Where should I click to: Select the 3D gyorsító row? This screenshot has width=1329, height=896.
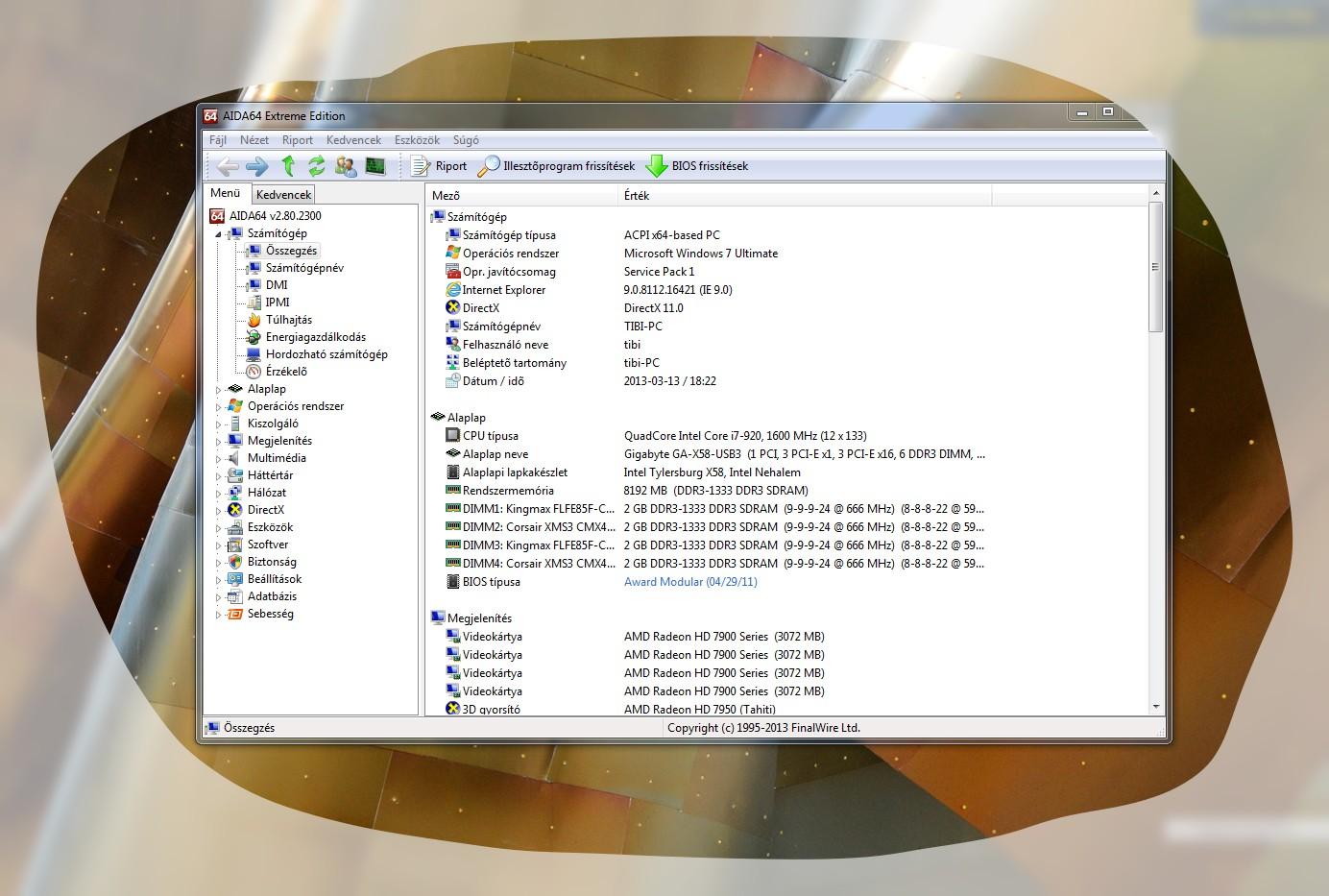click(786, 709)
